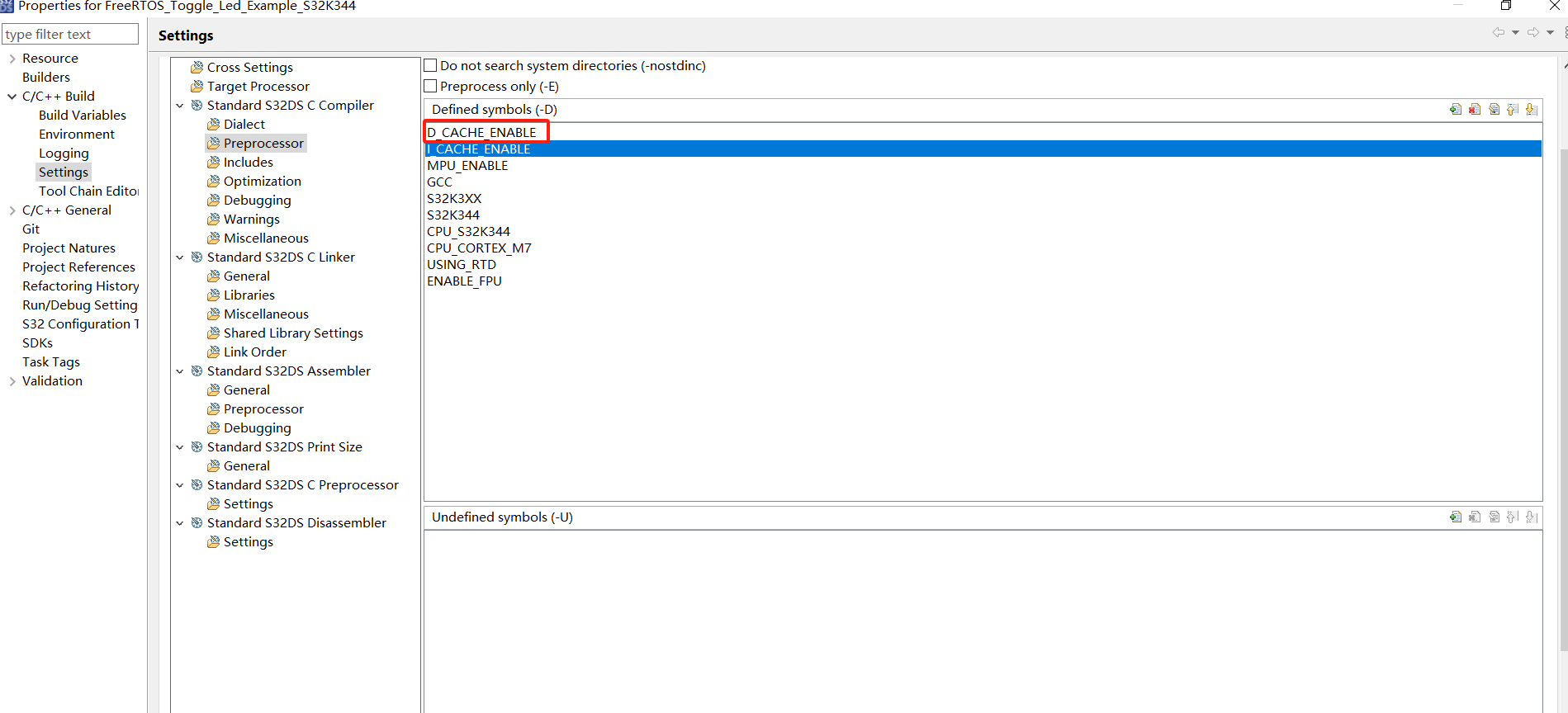Collapse the C/C++ Build category
Image resolution: width=1568 pixels, height=713 pixels.
click(x=12, y=97)
